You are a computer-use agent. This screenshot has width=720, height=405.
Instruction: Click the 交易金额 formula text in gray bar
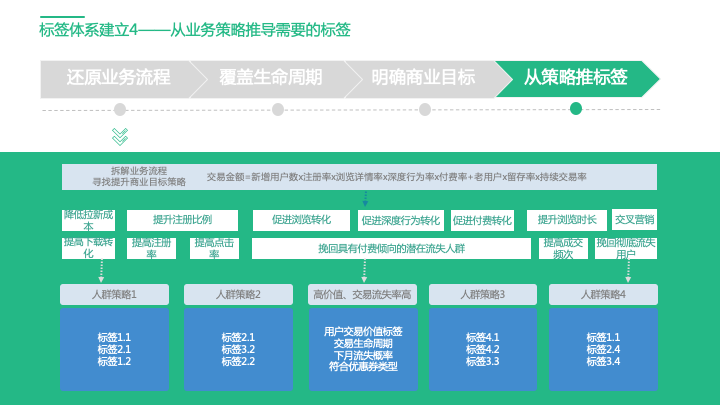coord(397,177)
